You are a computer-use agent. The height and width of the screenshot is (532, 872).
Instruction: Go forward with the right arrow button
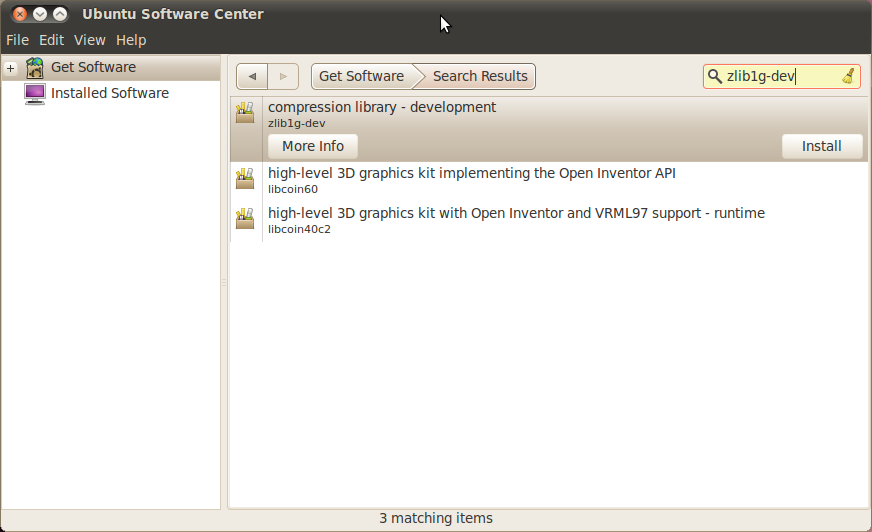pyautogui.click(x=284, y=77)
